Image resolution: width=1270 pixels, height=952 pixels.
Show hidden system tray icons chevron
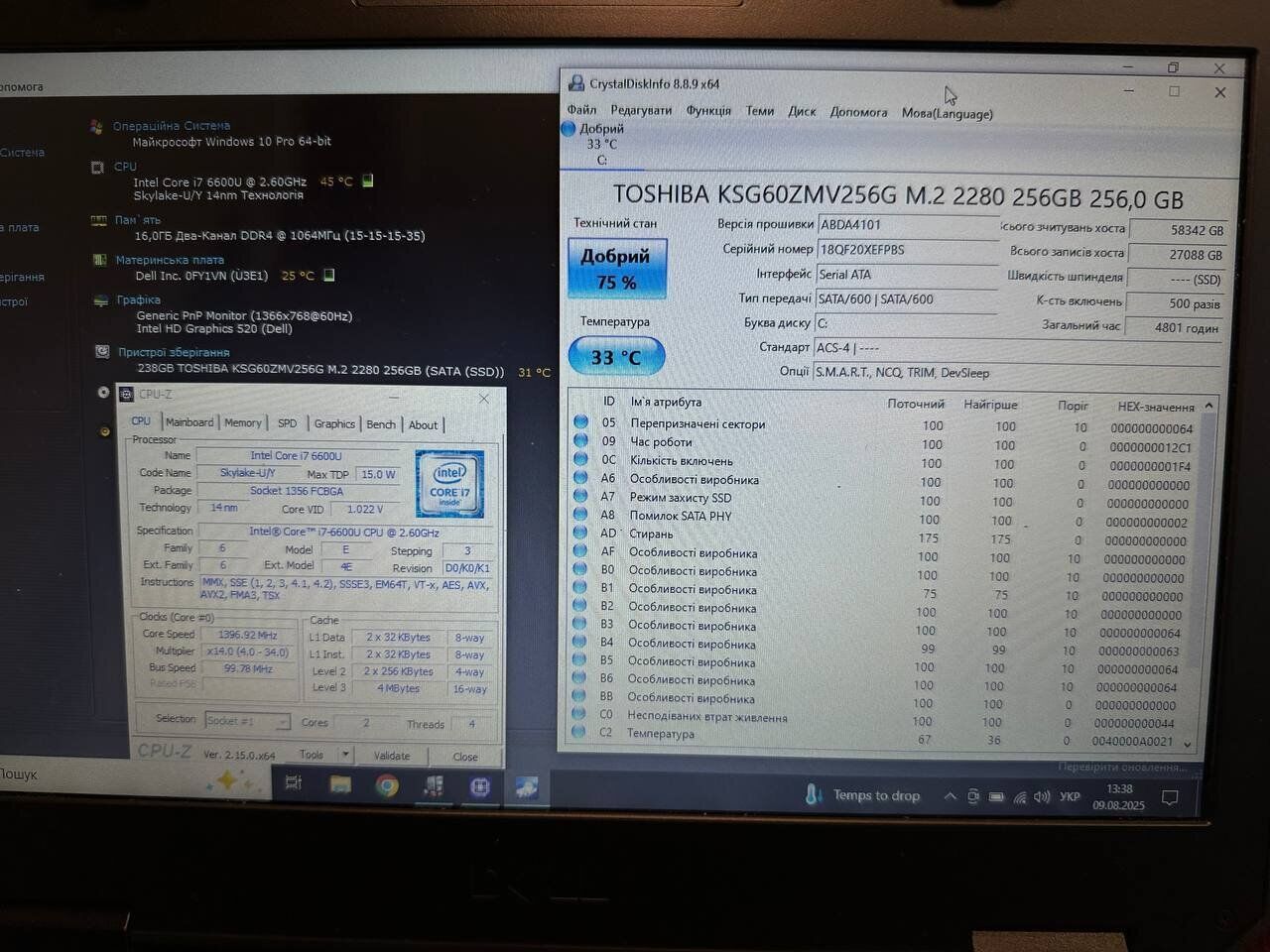pyautogui.click(x=950, y=796)
